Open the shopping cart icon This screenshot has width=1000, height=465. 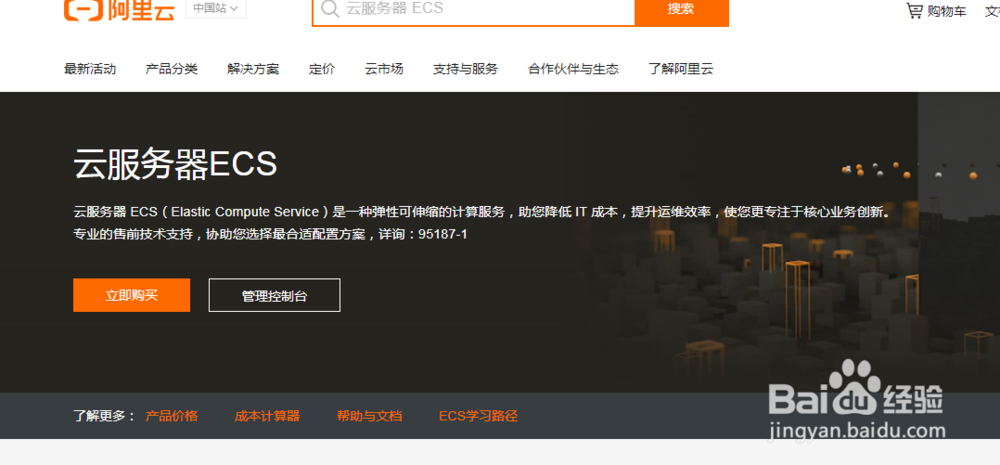(x=915, y=10)
